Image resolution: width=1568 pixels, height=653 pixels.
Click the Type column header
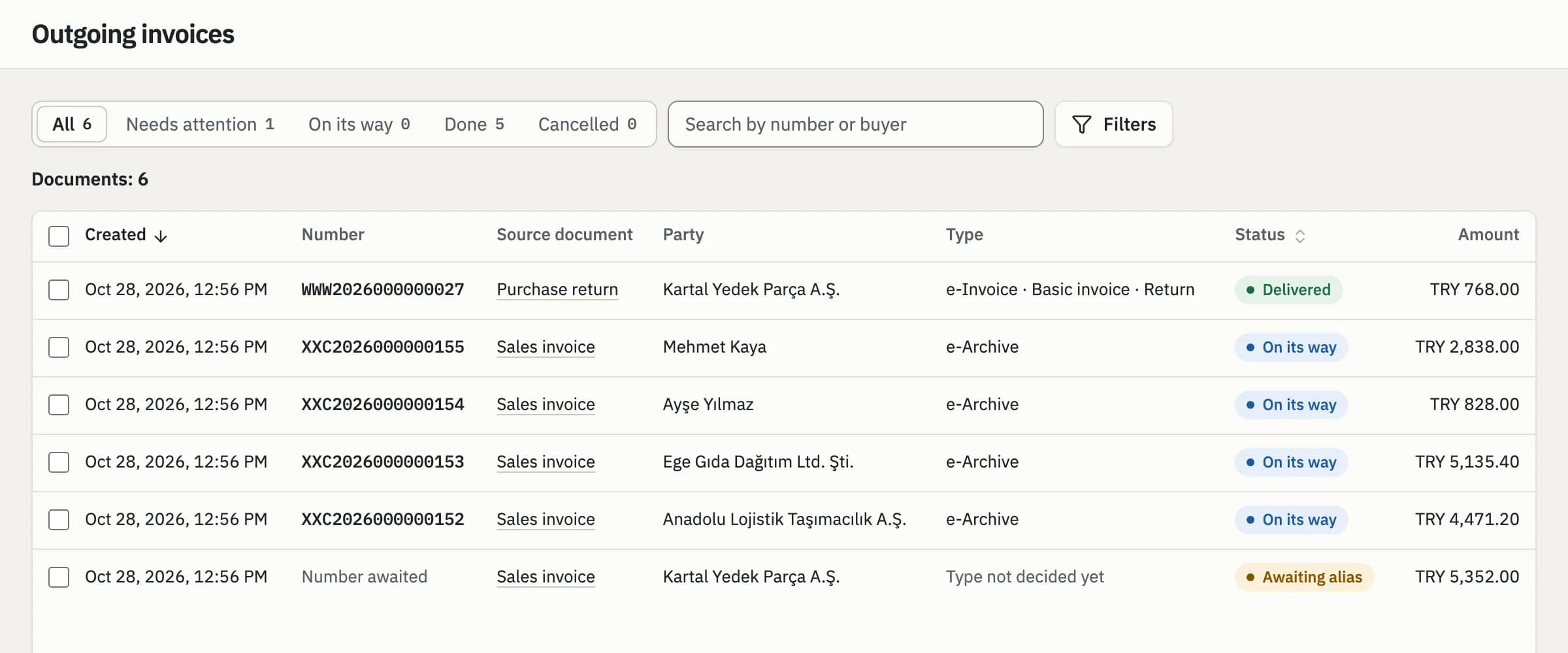point(964,234)
